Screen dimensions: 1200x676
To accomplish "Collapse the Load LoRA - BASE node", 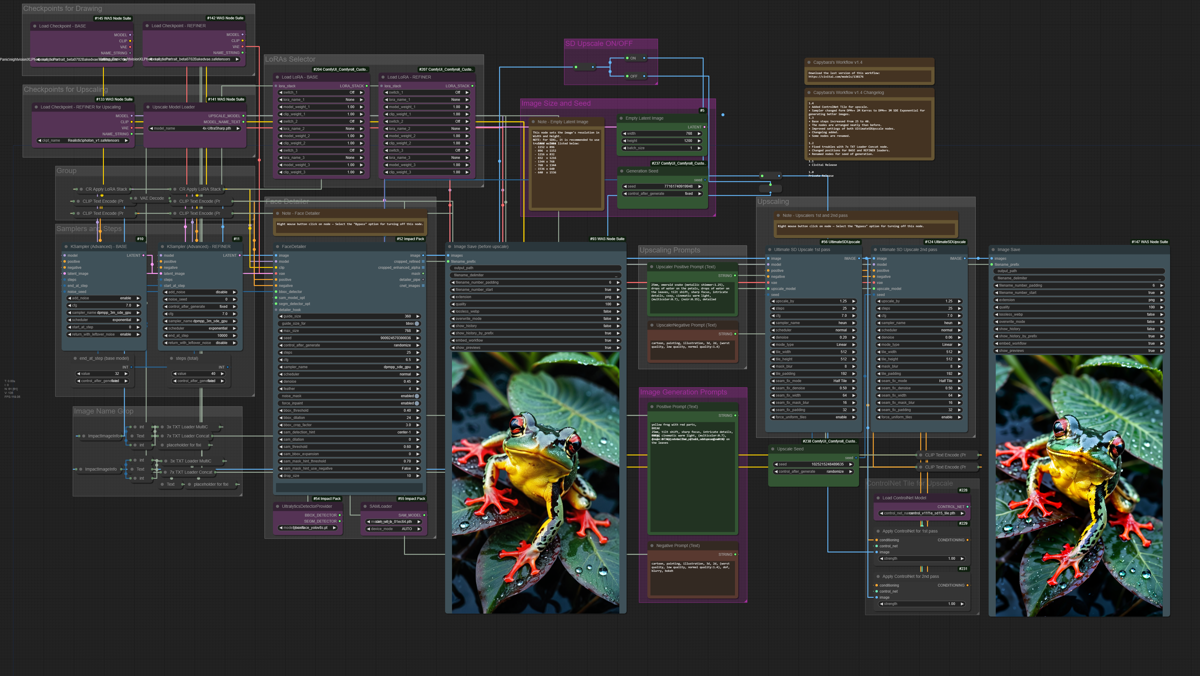I will click(x=278, y=77).
